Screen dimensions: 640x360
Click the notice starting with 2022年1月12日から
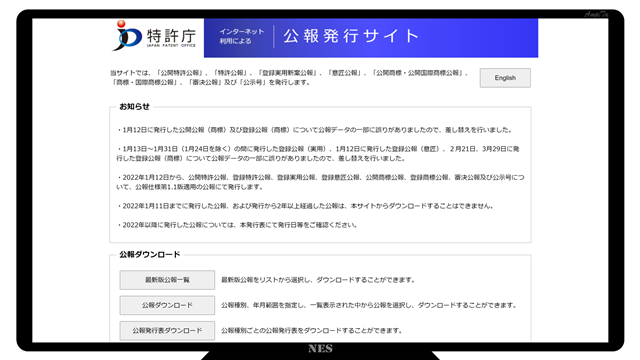(x=320, y=182)
